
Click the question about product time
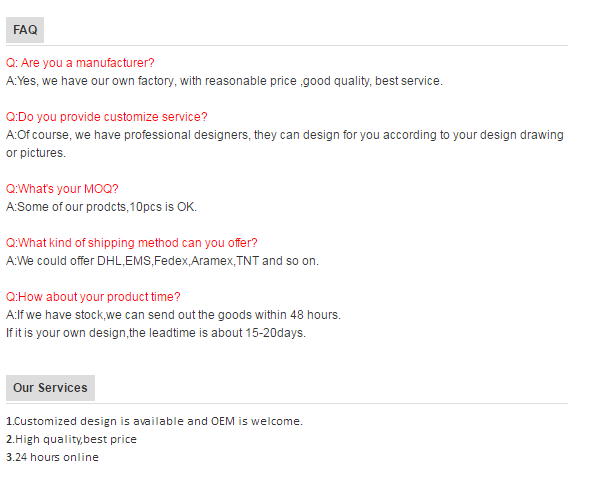[93, 297]
